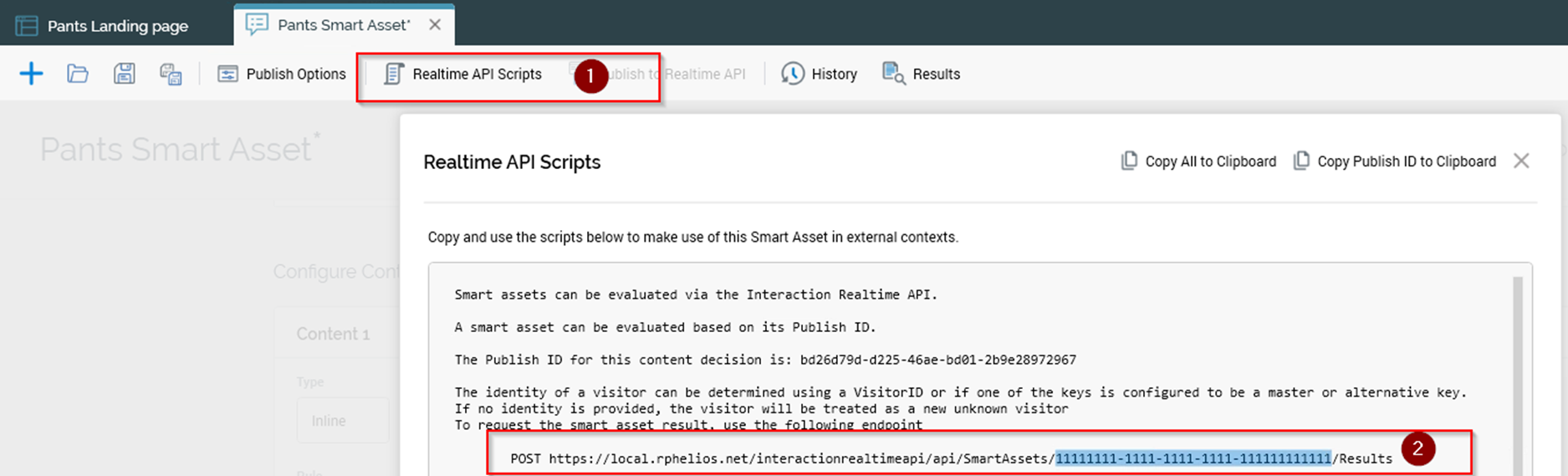This screenshot has height=476, width=1568.
Task: Click the blue plus create-new icon
Action: click(31, 74)
